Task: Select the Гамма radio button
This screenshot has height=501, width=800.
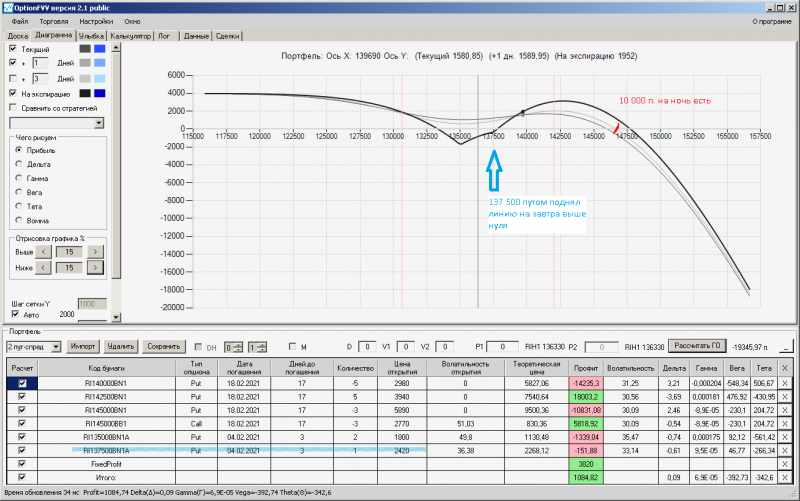Action: [19, 178]
